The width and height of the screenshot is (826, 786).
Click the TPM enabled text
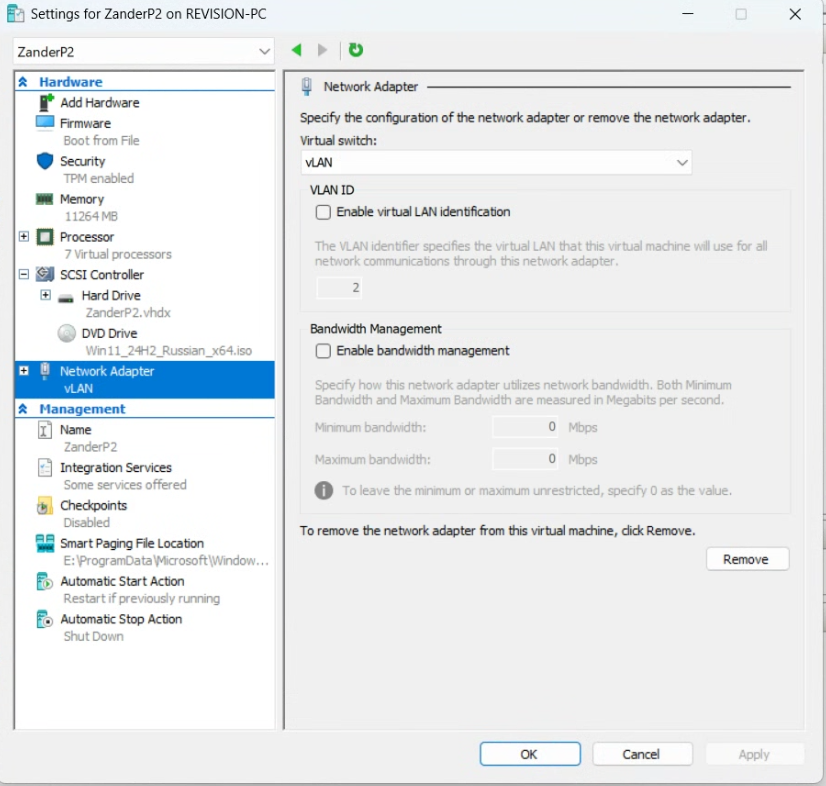click(x=99, y=179)
